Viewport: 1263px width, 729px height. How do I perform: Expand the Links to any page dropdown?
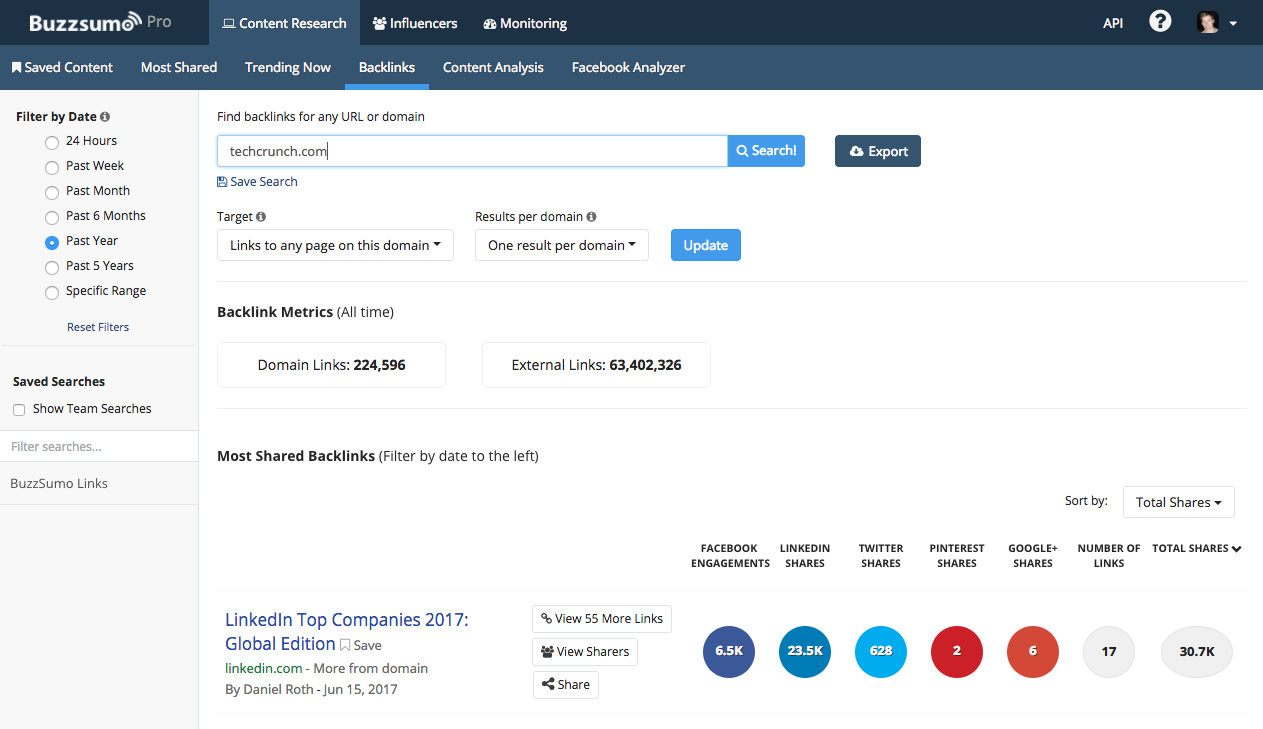point(335,245)
